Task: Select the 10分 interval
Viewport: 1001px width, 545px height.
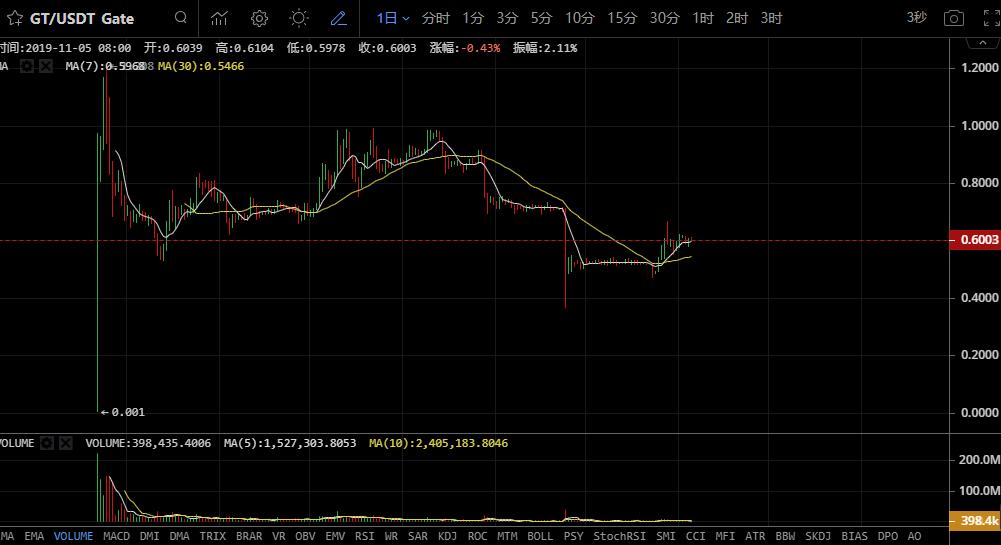Action: [x=580, y=18]
